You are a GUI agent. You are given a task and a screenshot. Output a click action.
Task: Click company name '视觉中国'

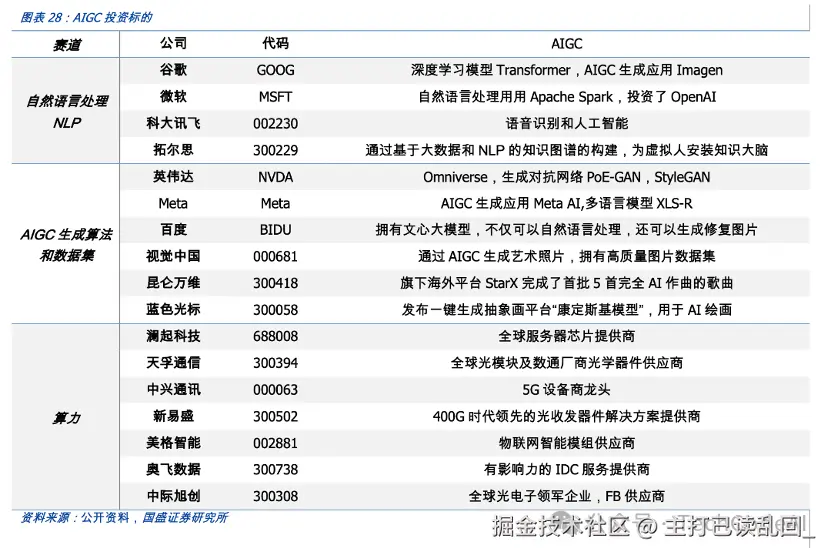coord(174,256)
